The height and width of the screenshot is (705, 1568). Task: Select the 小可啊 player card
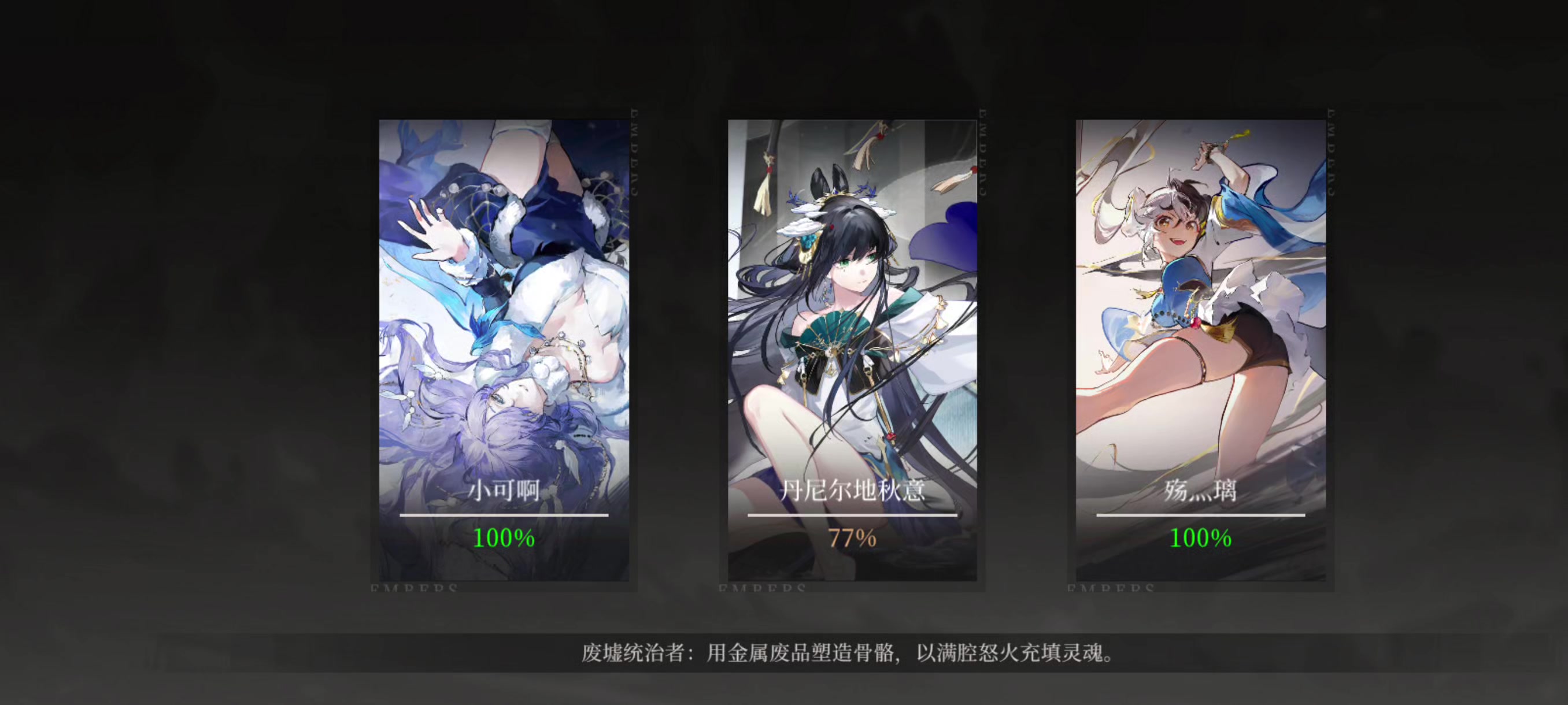coord(504,350)
